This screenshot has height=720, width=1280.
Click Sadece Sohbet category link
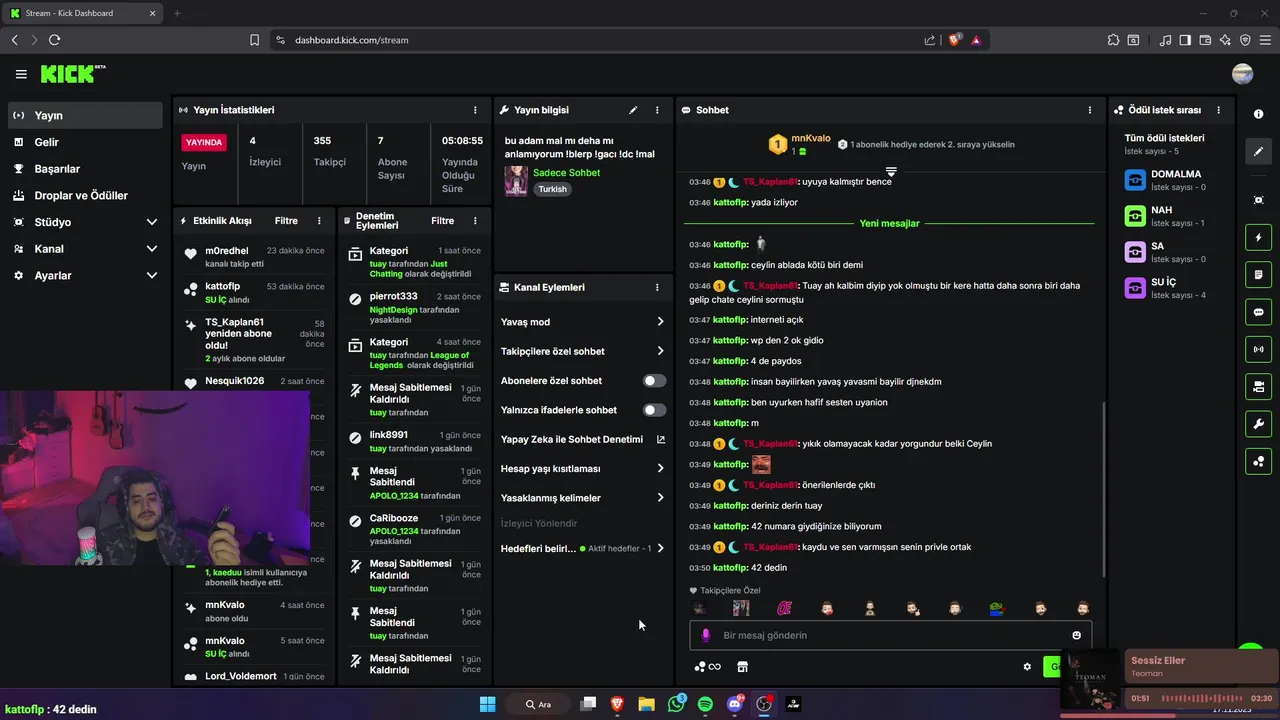point(566,173)
